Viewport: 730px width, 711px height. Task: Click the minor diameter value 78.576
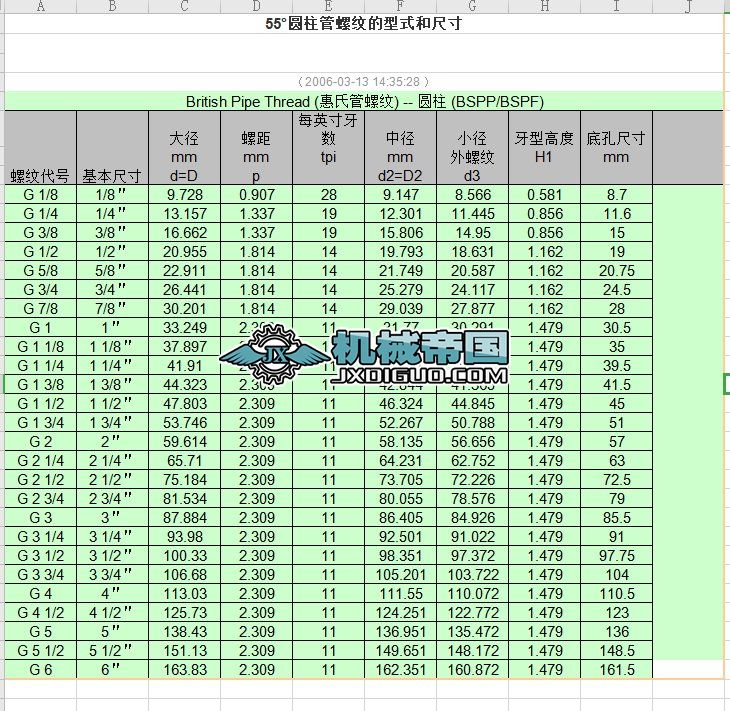(x=473, y=499)
